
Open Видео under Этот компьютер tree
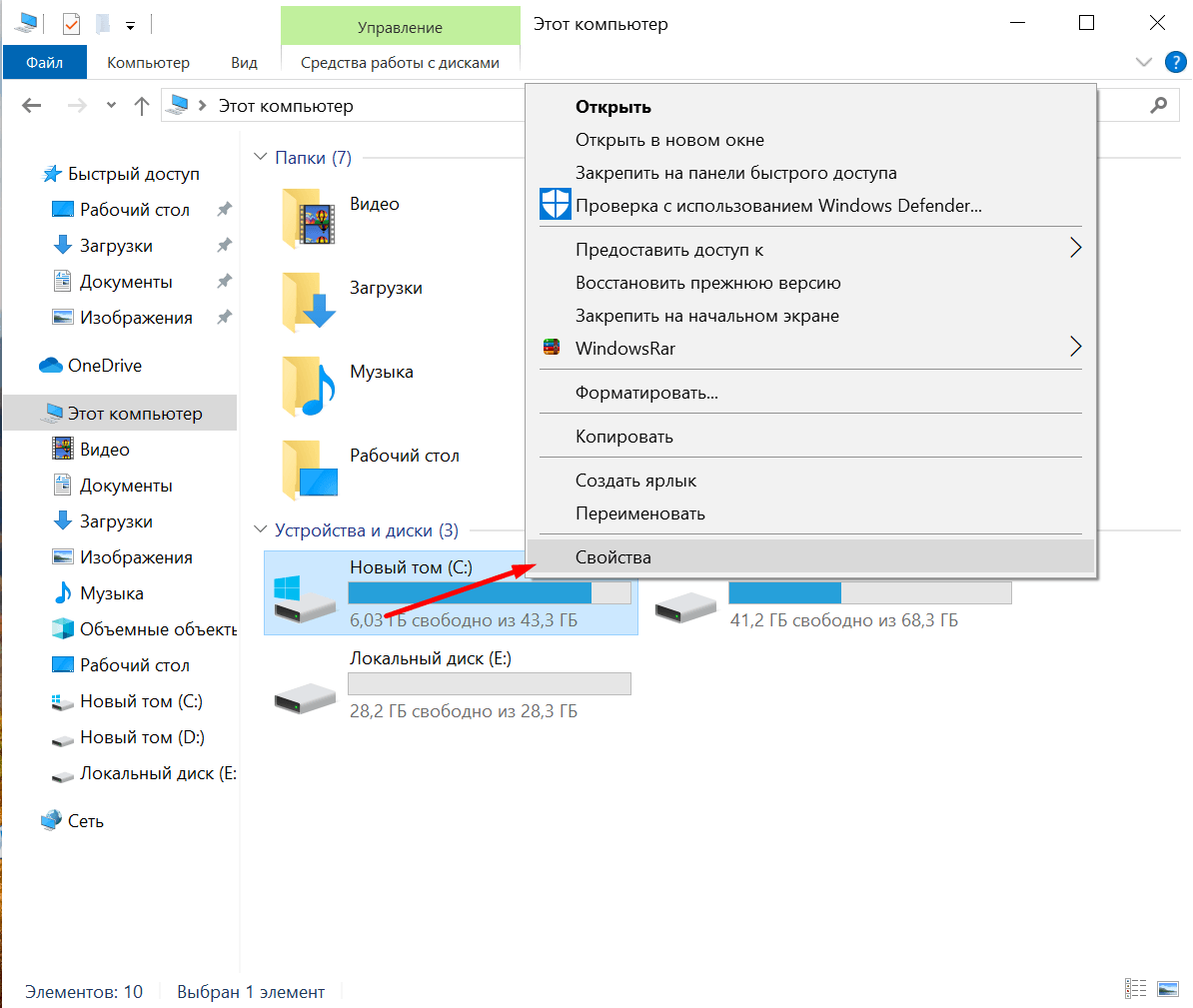click(104, 450)
